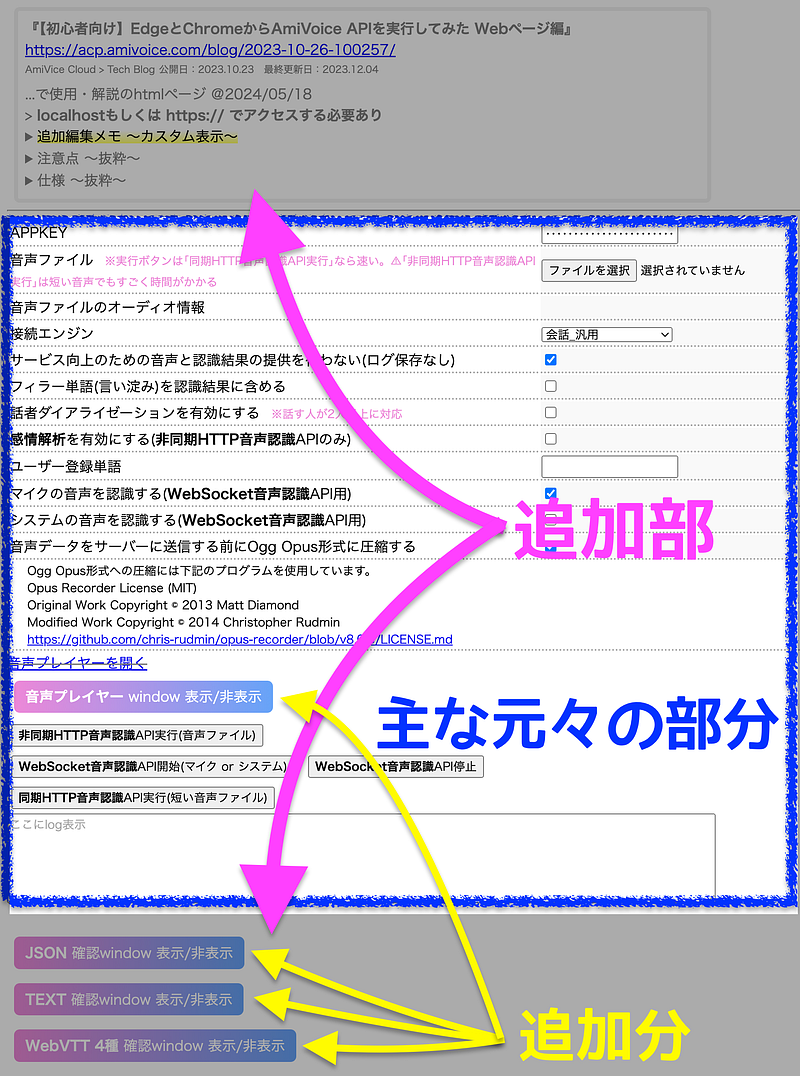Viewport: 800px width, 1076px height.
Task: Enable 話者ダイアライゼーション checkbox
Action: coord(549,411)
